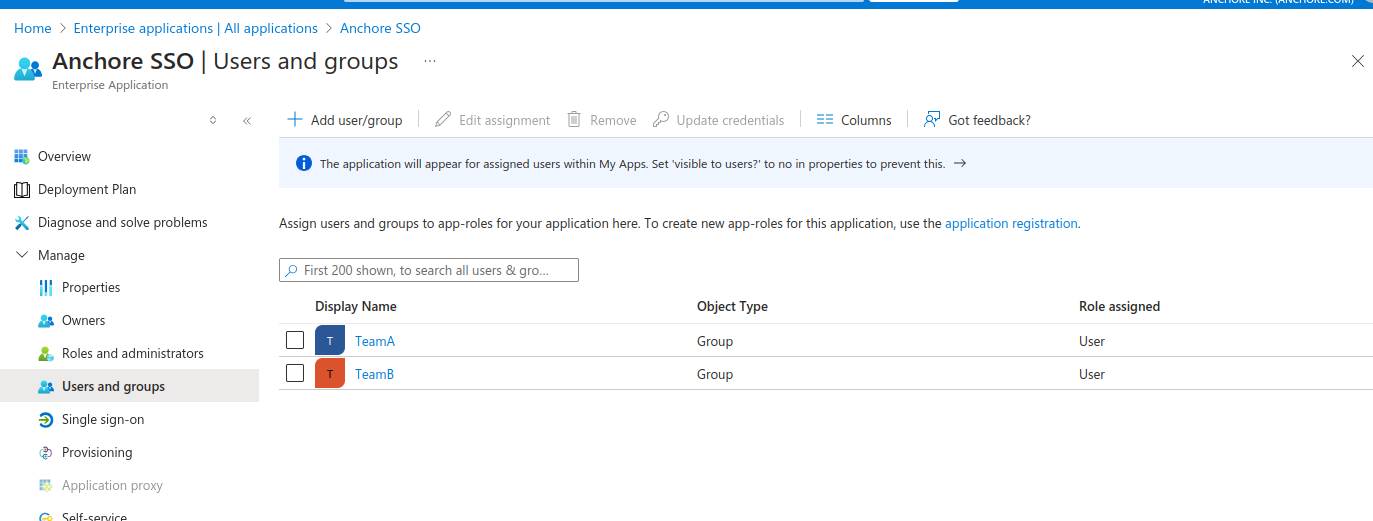
Task: Open the TeamB group link
Action: tap(375, 374)
